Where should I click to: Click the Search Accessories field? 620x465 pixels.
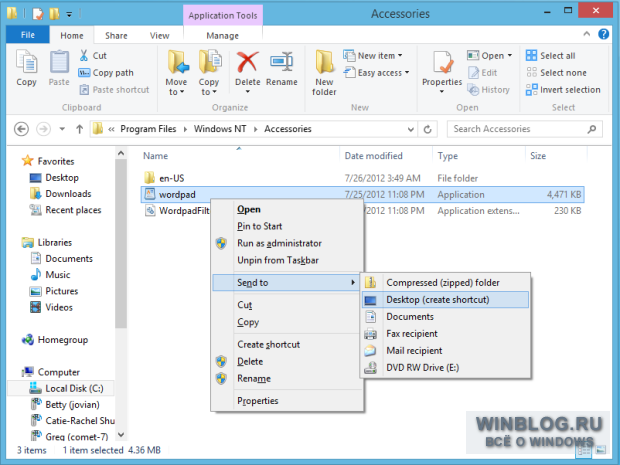coord(525,129)
